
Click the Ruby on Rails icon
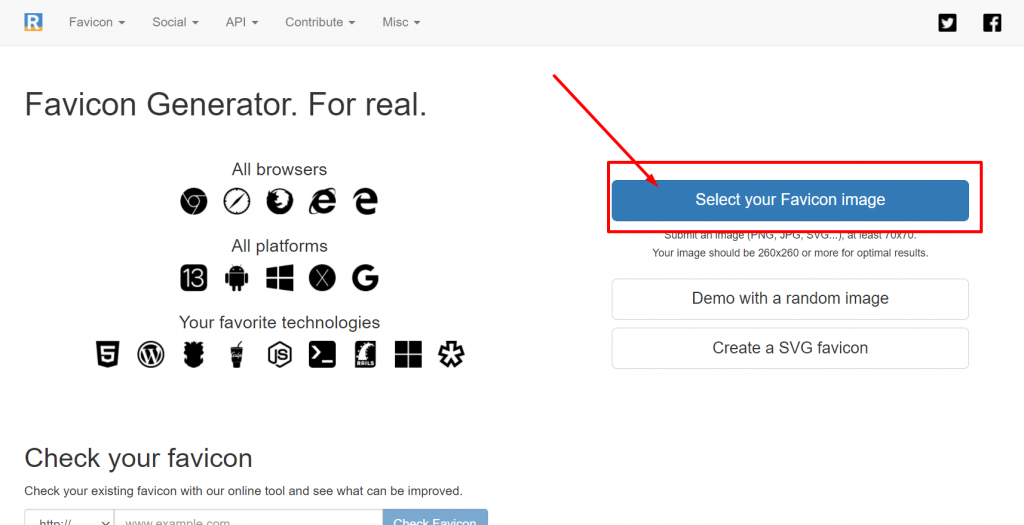[366, 353]
